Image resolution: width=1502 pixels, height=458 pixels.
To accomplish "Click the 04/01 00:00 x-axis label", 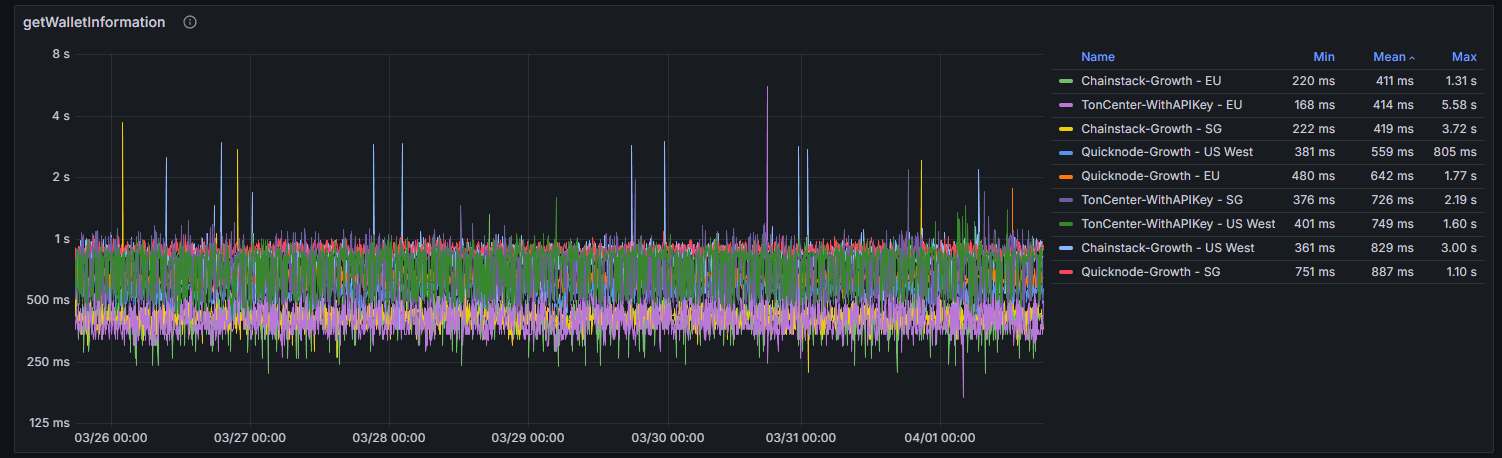I will tap(939, 438).
